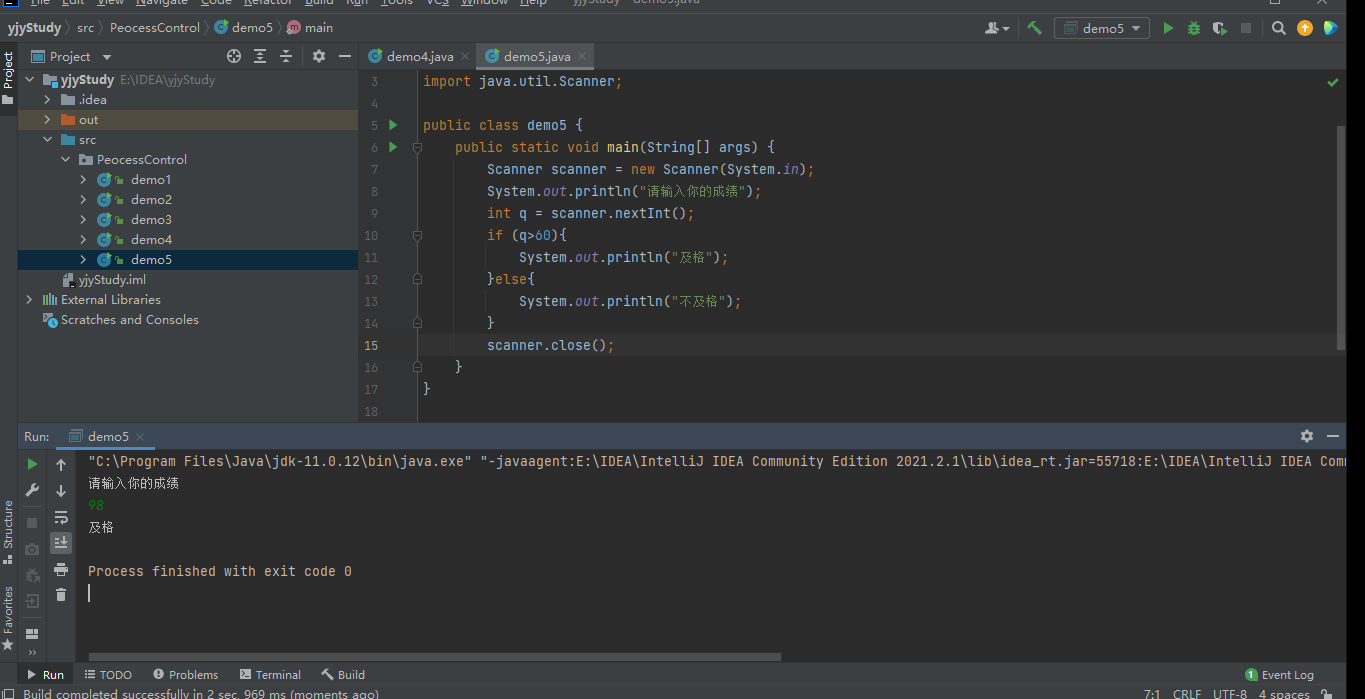
Task: Expand the out folder
Action: coord(47,120)
